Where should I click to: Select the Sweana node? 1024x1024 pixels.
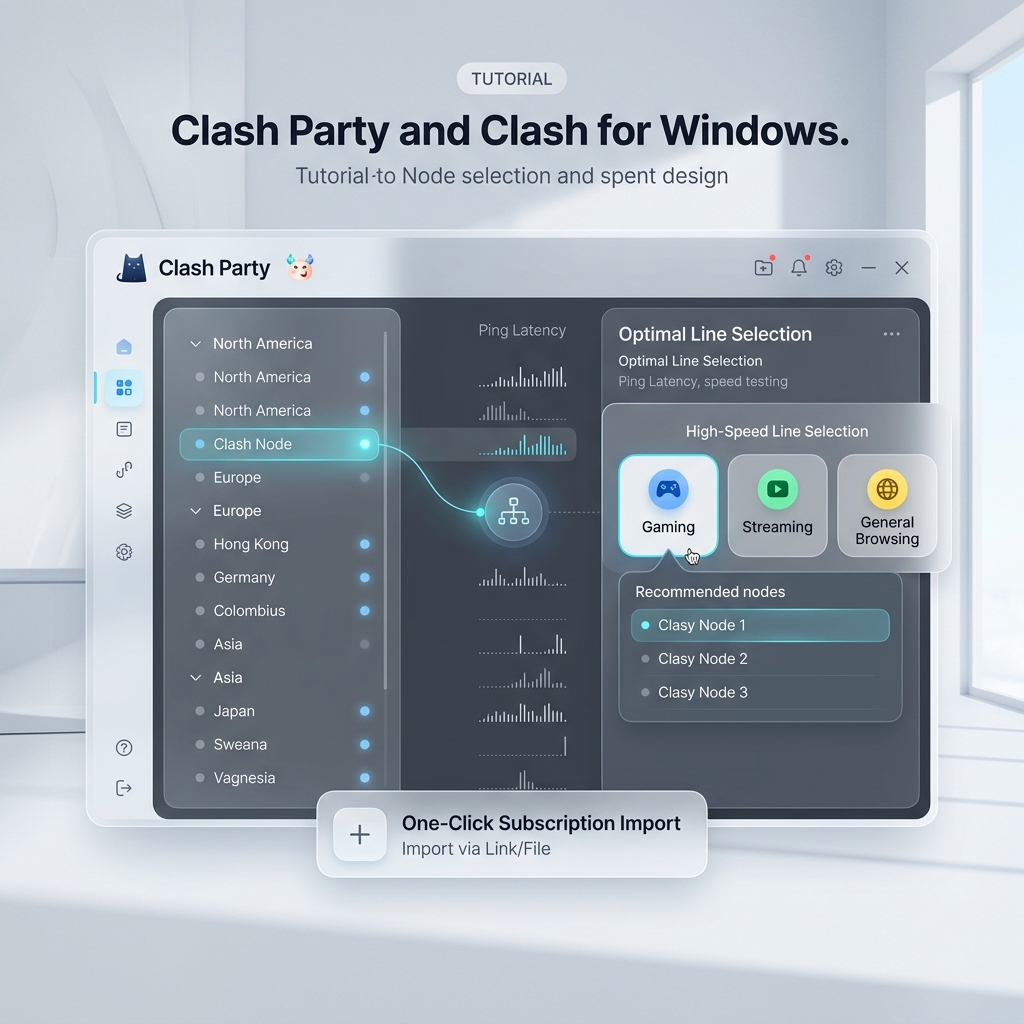280,744
